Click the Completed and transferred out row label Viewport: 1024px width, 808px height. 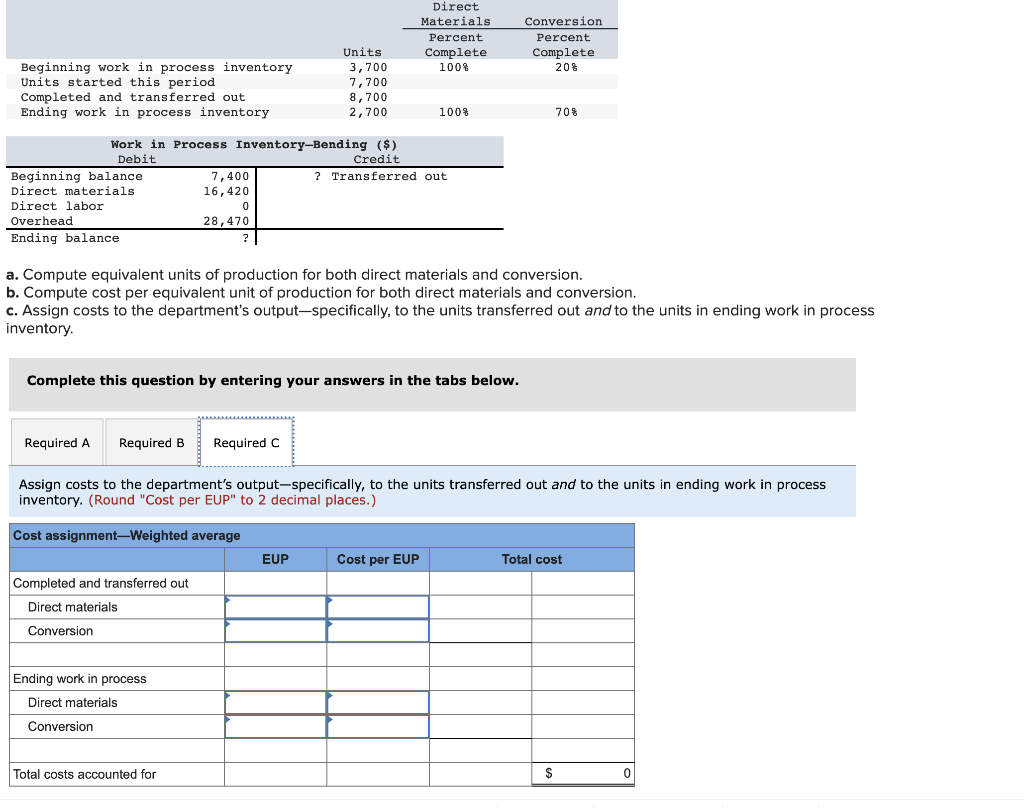100,583
